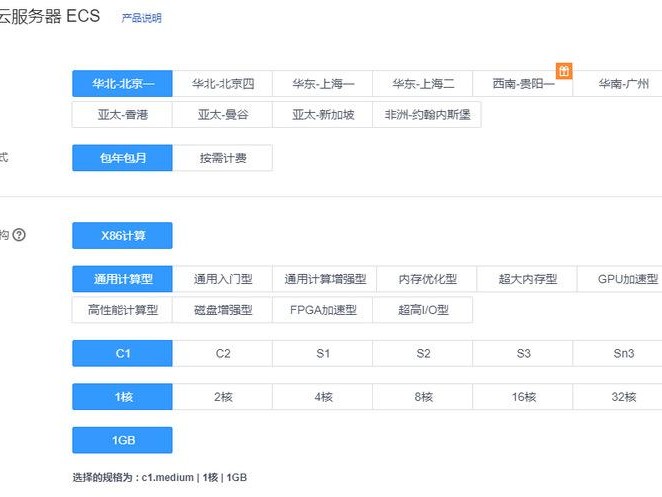Choose FPGA加速型 category
The width and height of the screenshot is (662, 497).
click(x=323, y=310)
